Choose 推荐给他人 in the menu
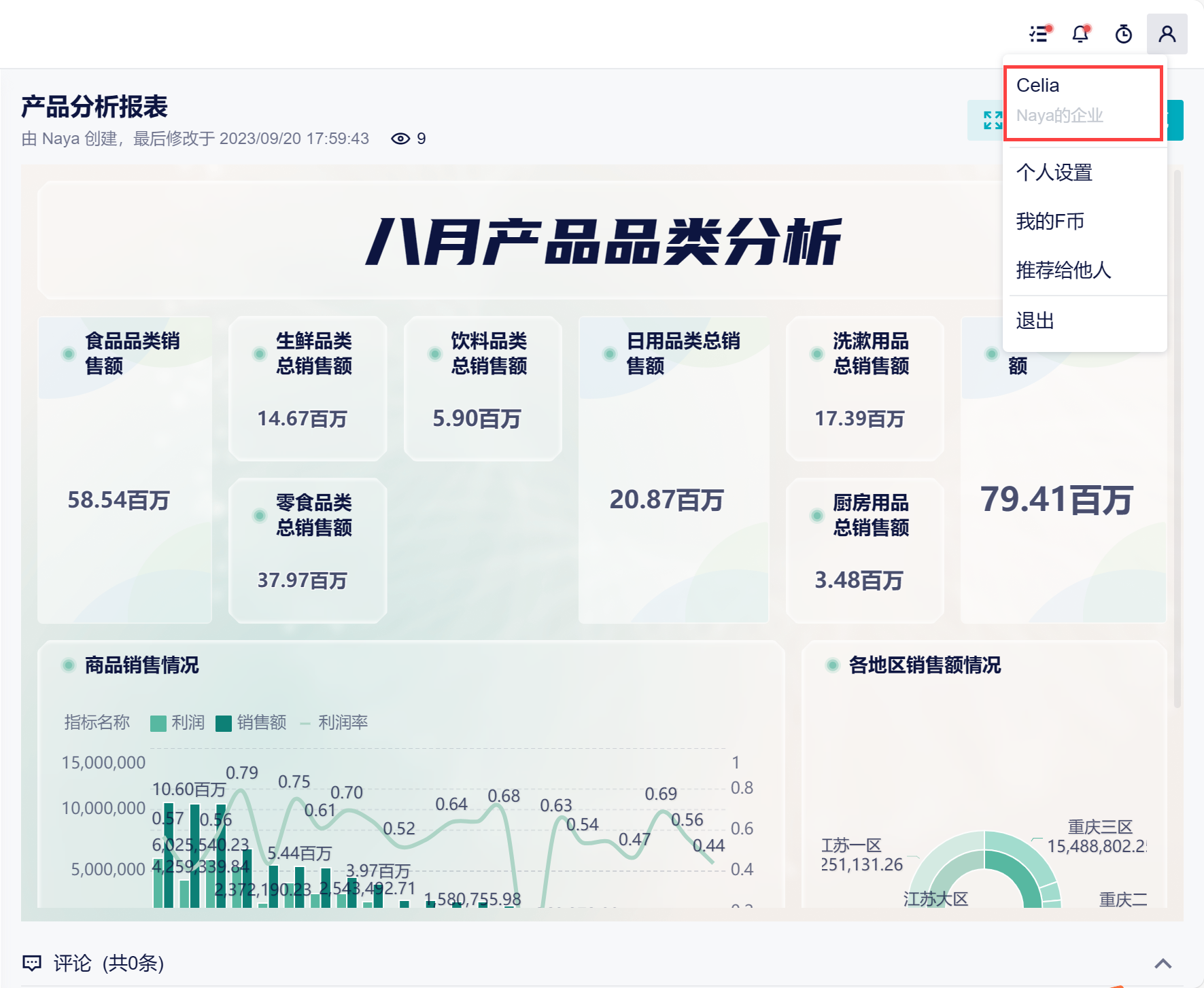Image resolution: width=1204 pixels, height=988 pixels. [x=1085, y=270]
